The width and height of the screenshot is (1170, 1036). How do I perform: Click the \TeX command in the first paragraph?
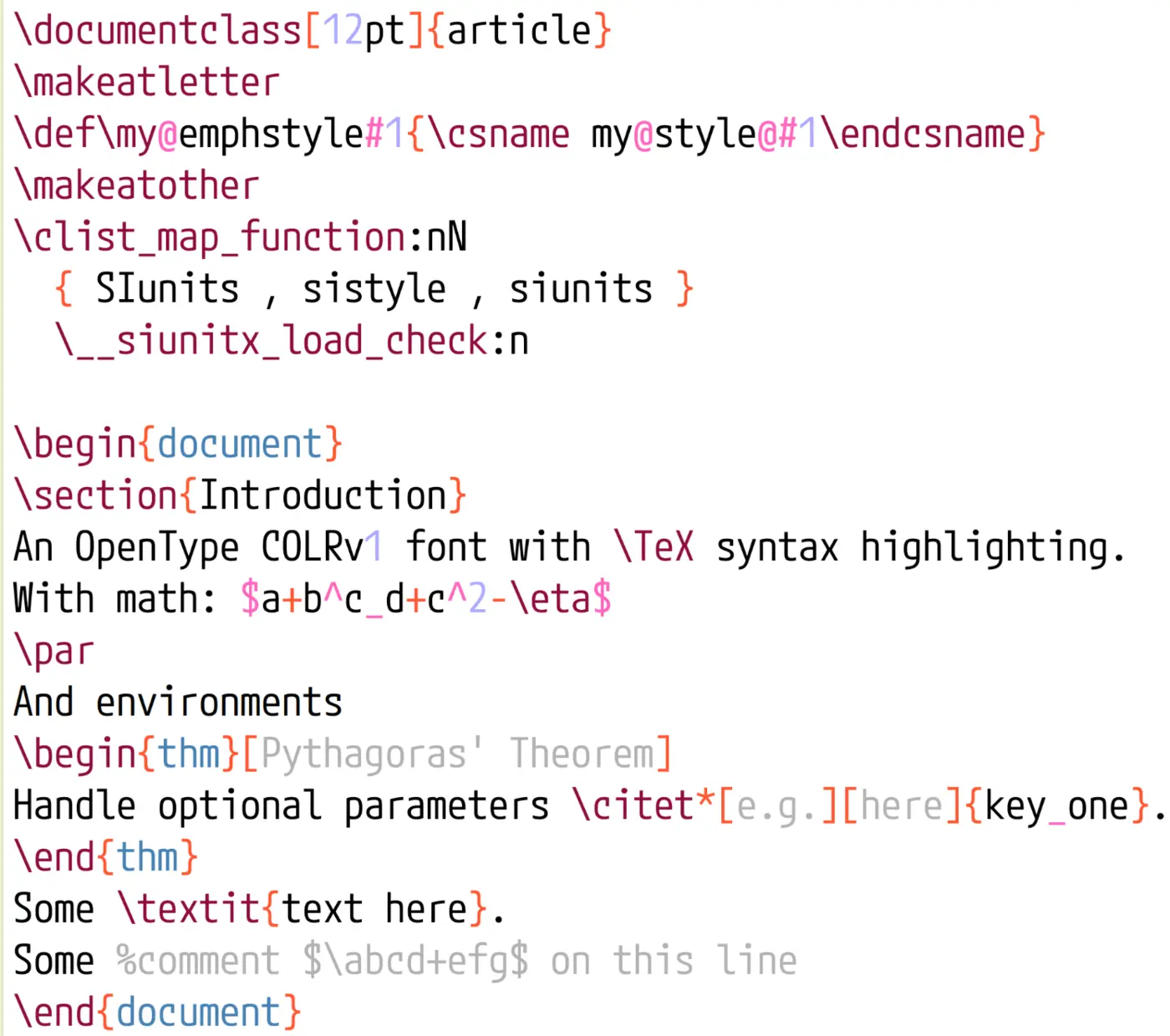tap(654, 546)
